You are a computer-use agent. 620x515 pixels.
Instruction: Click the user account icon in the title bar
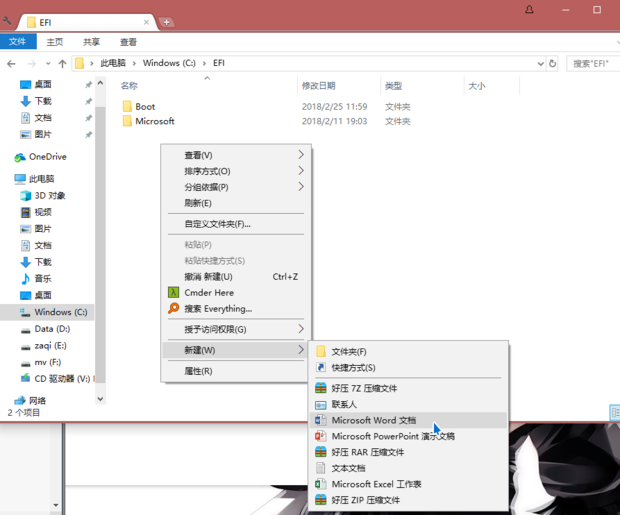point(529,9)
